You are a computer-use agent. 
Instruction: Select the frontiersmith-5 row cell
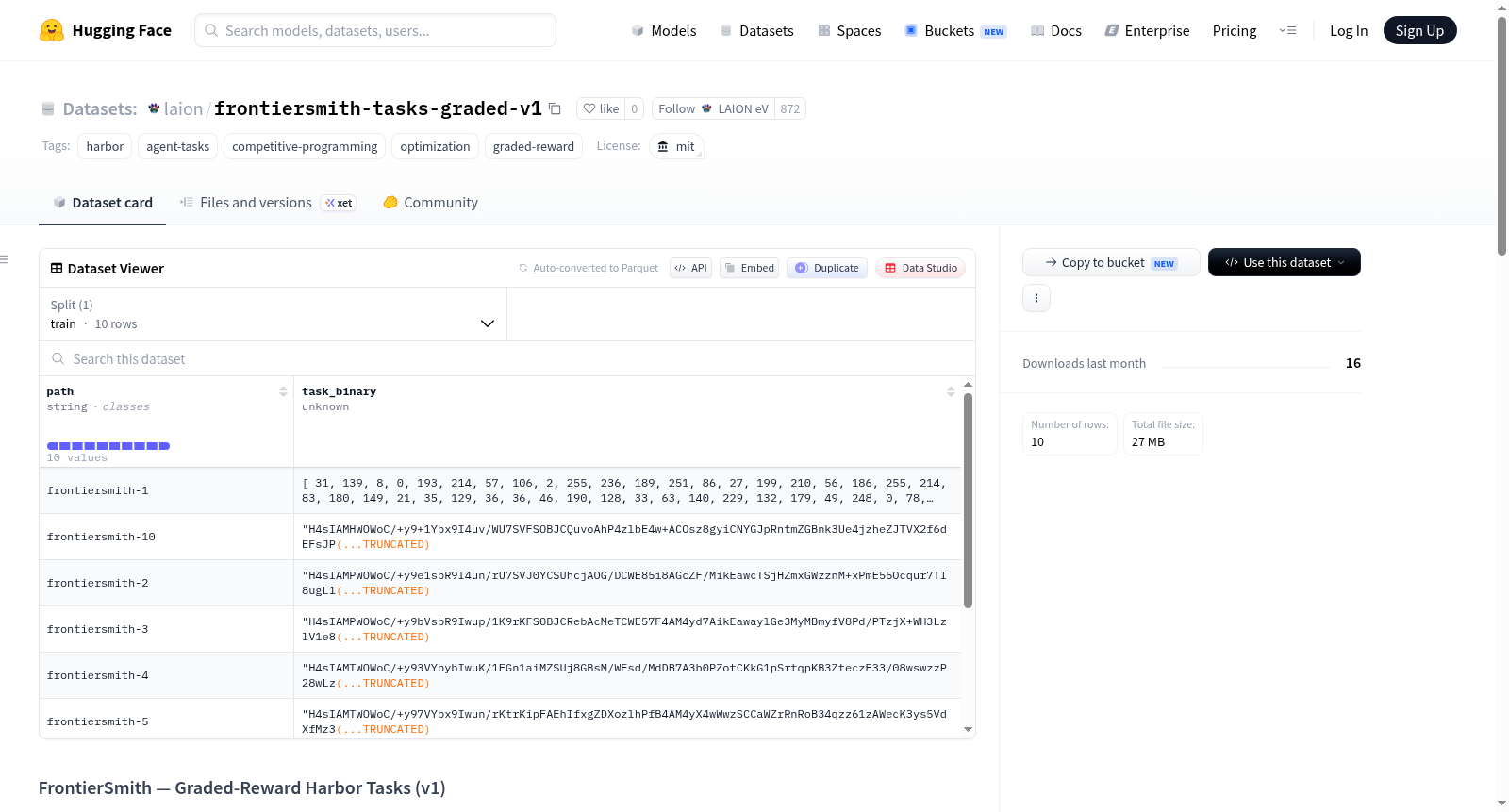click(x=166, y=720)
